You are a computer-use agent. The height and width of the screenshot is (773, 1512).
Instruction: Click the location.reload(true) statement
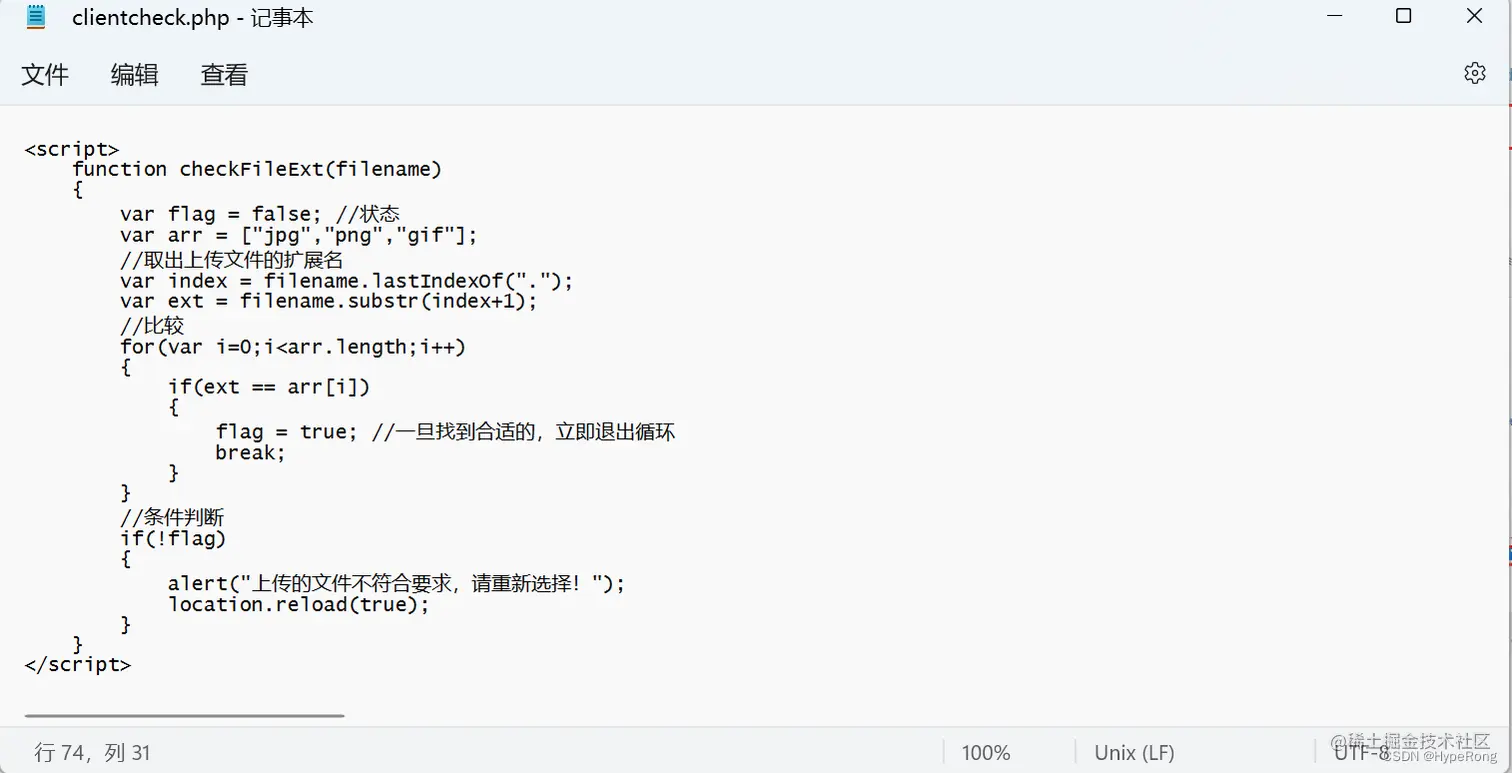[x=299, y=604]
